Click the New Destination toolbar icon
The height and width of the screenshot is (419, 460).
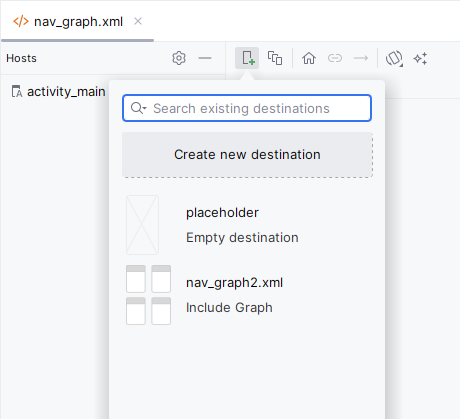point(247,58)
